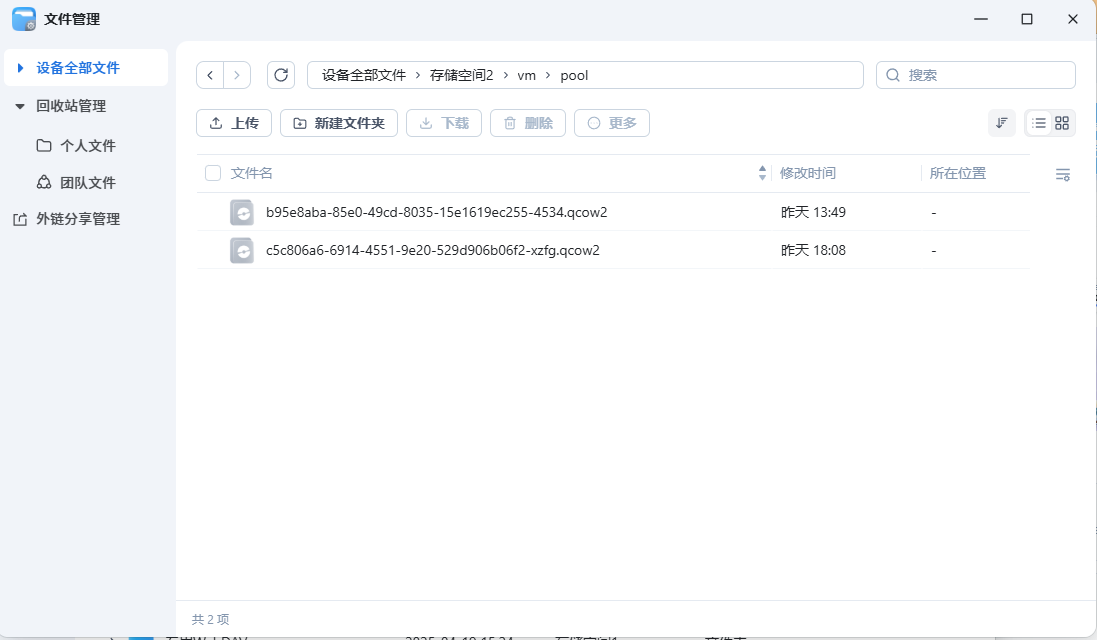Open the sort order options
The image size is (1097, 640).
pyautogui.click(x=1002, y=123)
